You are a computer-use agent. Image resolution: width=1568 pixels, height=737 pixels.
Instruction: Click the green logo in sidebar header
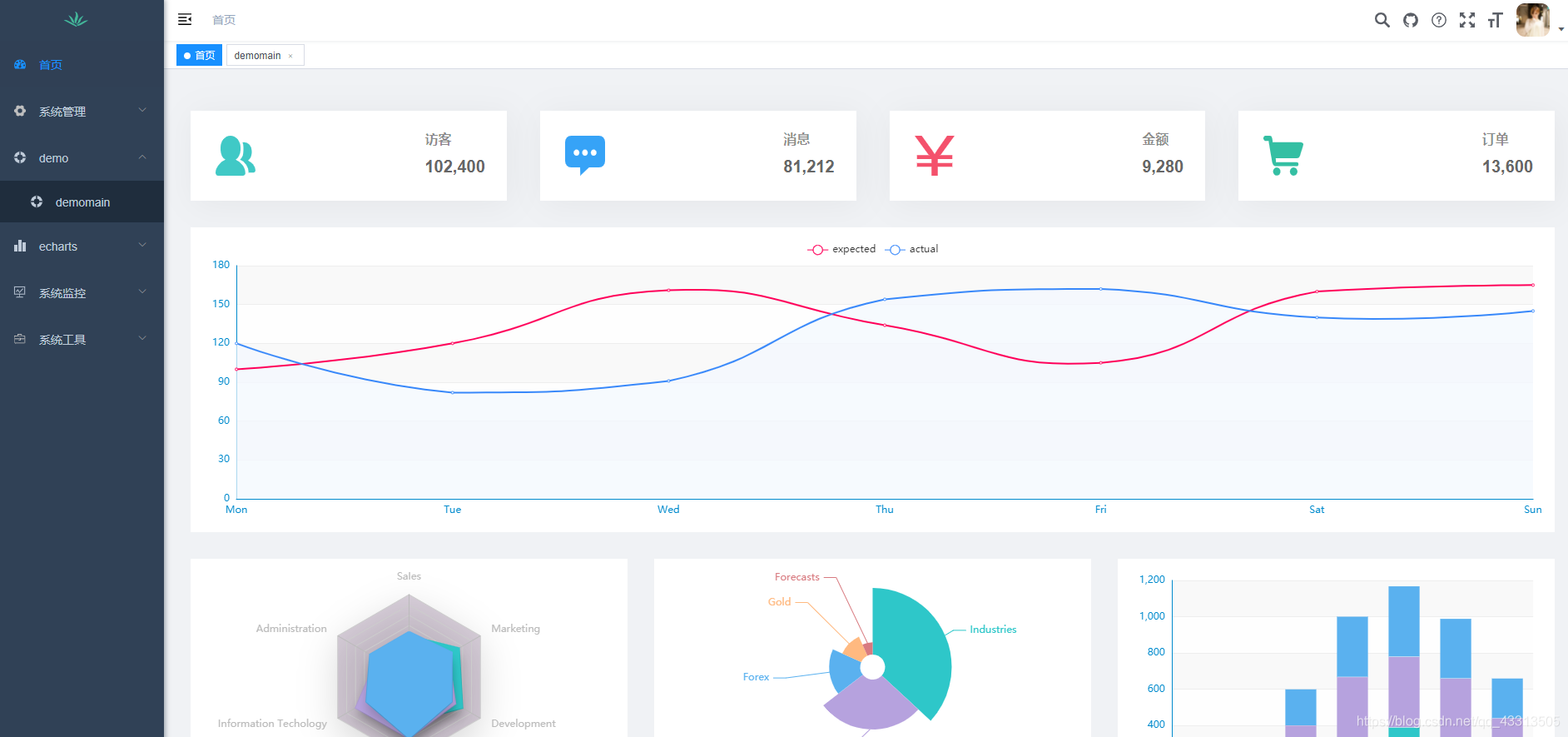(76, 19)
